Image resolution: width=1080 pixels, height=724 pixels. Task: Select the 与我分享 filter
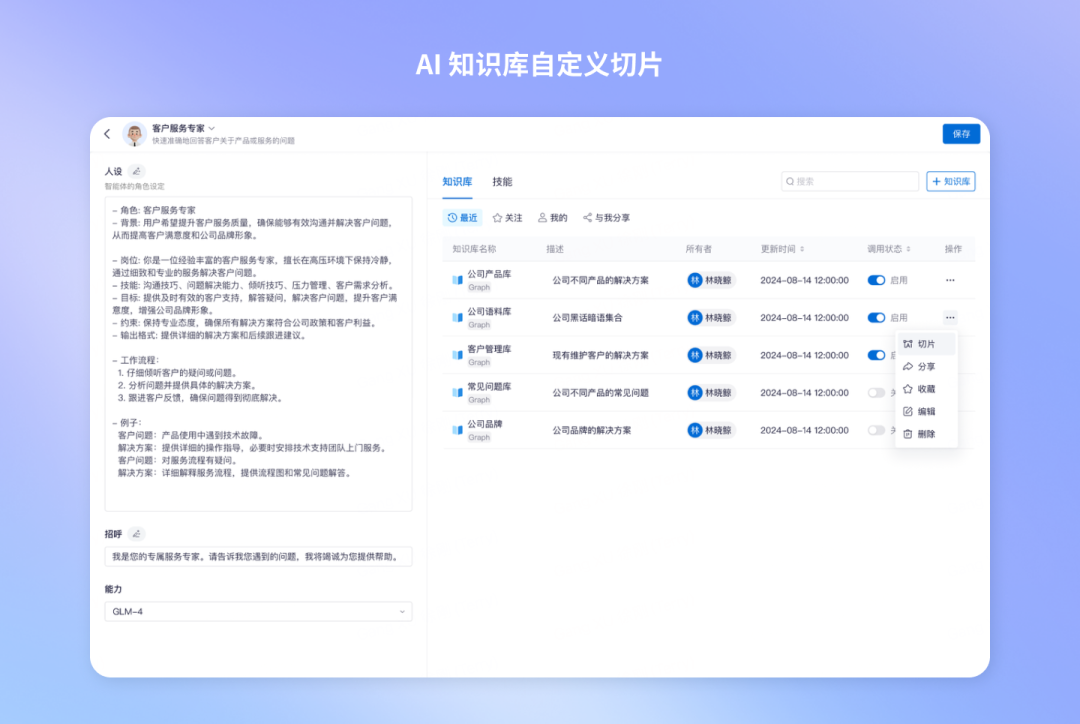(606, 218)
